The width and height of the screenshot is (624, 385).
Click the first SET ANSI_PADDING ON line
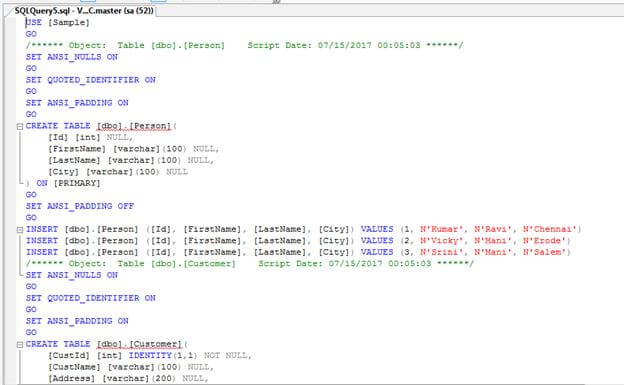(x=77, y=103)
